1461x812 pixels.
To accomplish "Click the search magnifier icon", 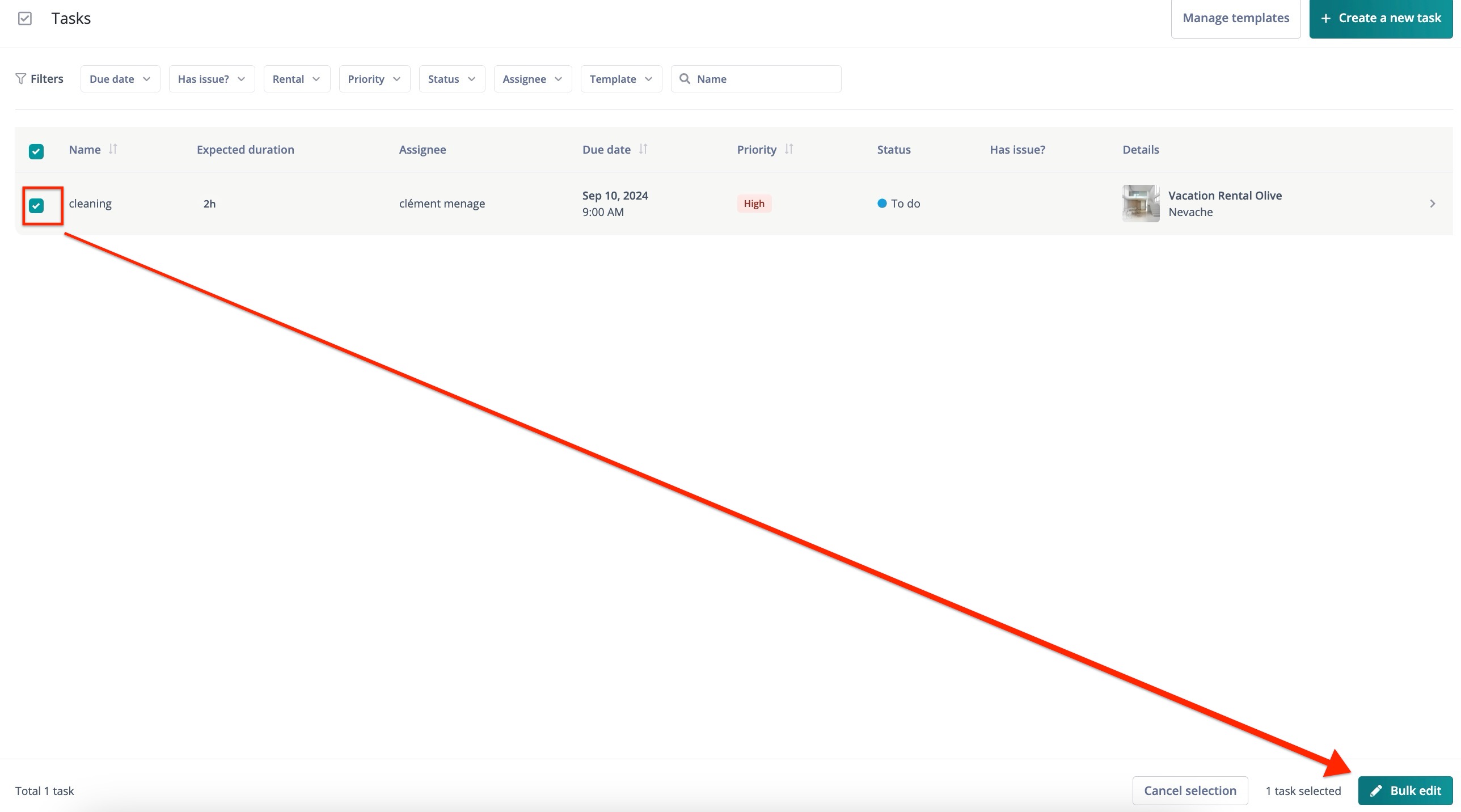I will 685,79.
